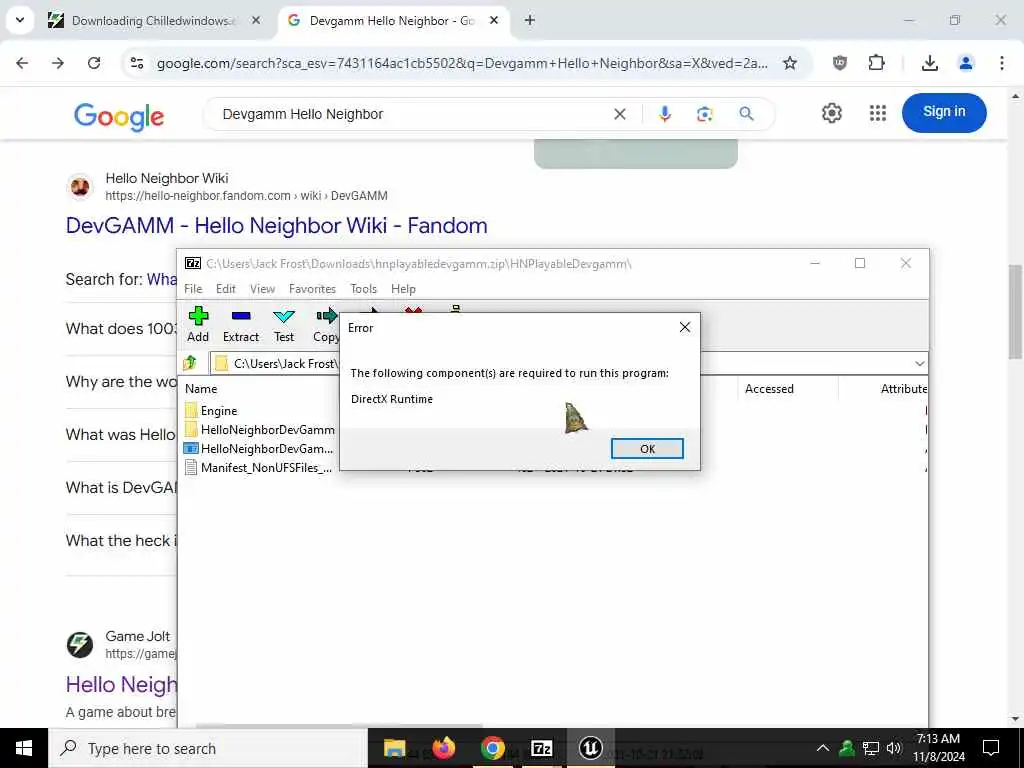Switch to the Downloading Chilledwindows tab
This screenshot has width=1024, height=768.
(153, 21)
